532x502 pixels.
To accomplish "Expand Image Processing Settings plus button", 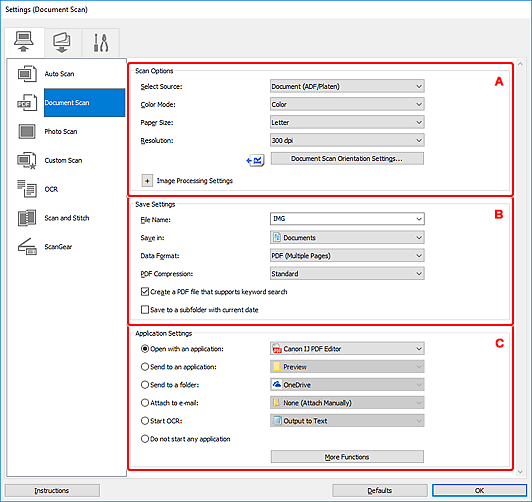I will coord(147,181).
